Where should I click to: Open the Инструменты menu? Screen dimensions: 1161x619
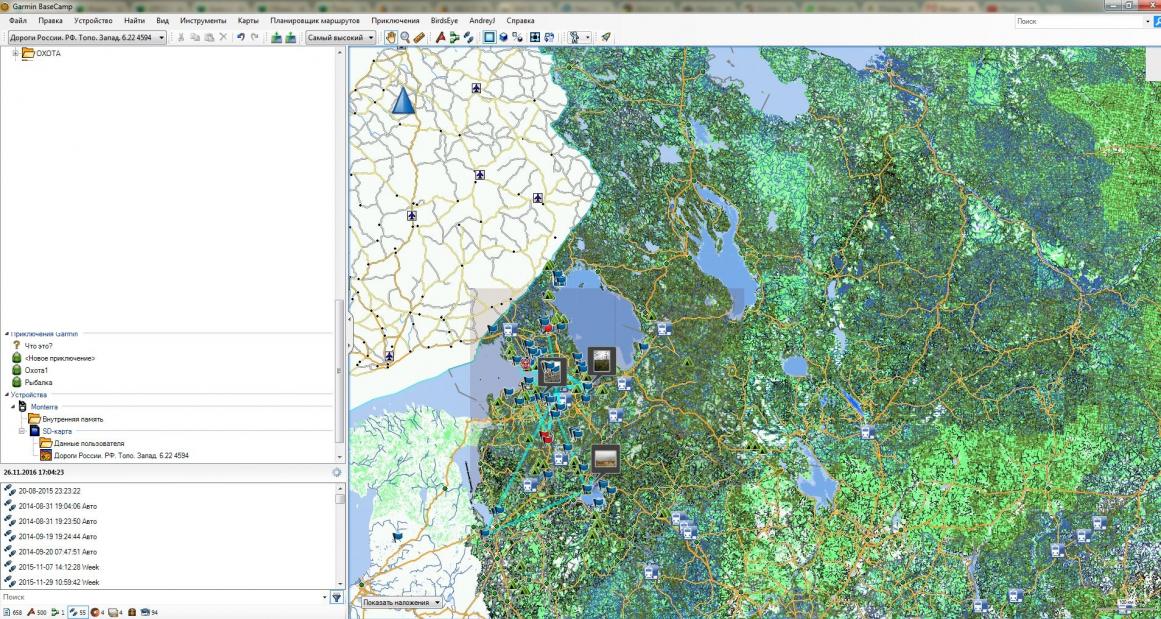pos(203,20)
